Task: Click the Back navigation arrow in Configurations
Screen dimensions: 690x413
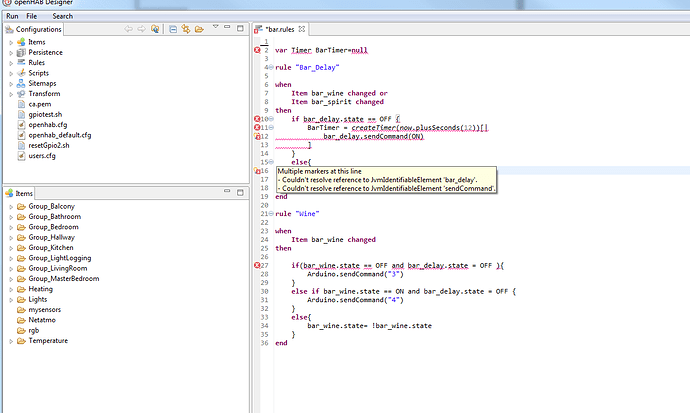Action: [128, 30]
